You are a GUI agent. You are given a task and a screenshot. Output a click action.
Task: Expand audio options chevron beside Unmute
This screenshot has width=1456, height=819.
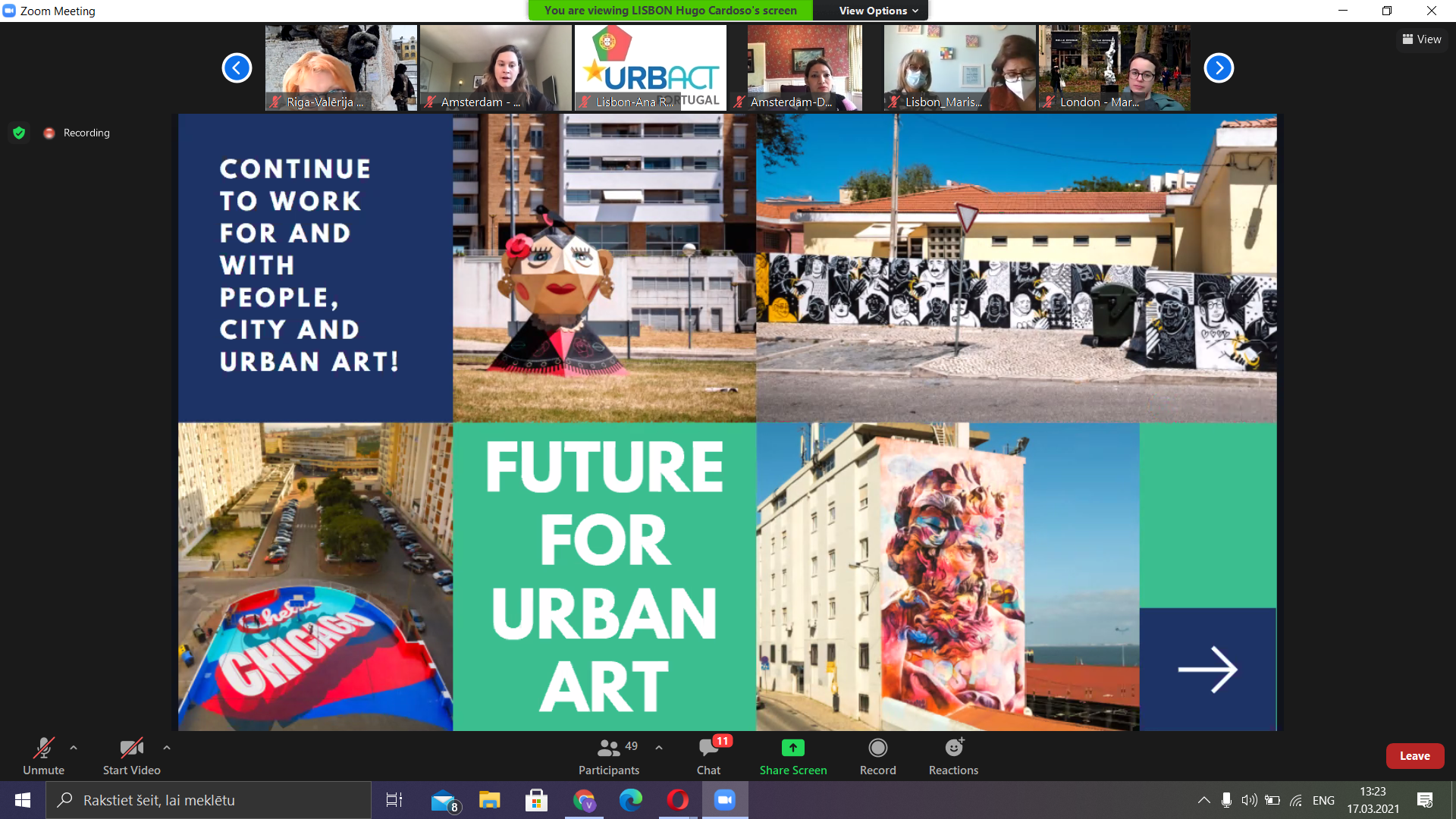tap(74, 748)
